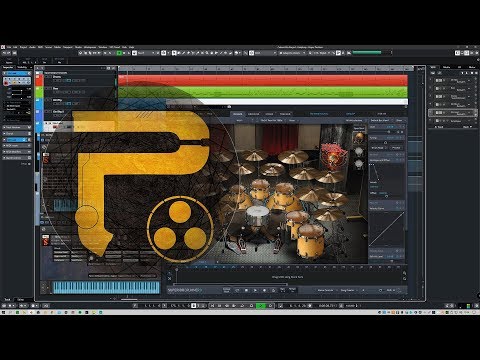Open the File menu

(x=9, y=47)
